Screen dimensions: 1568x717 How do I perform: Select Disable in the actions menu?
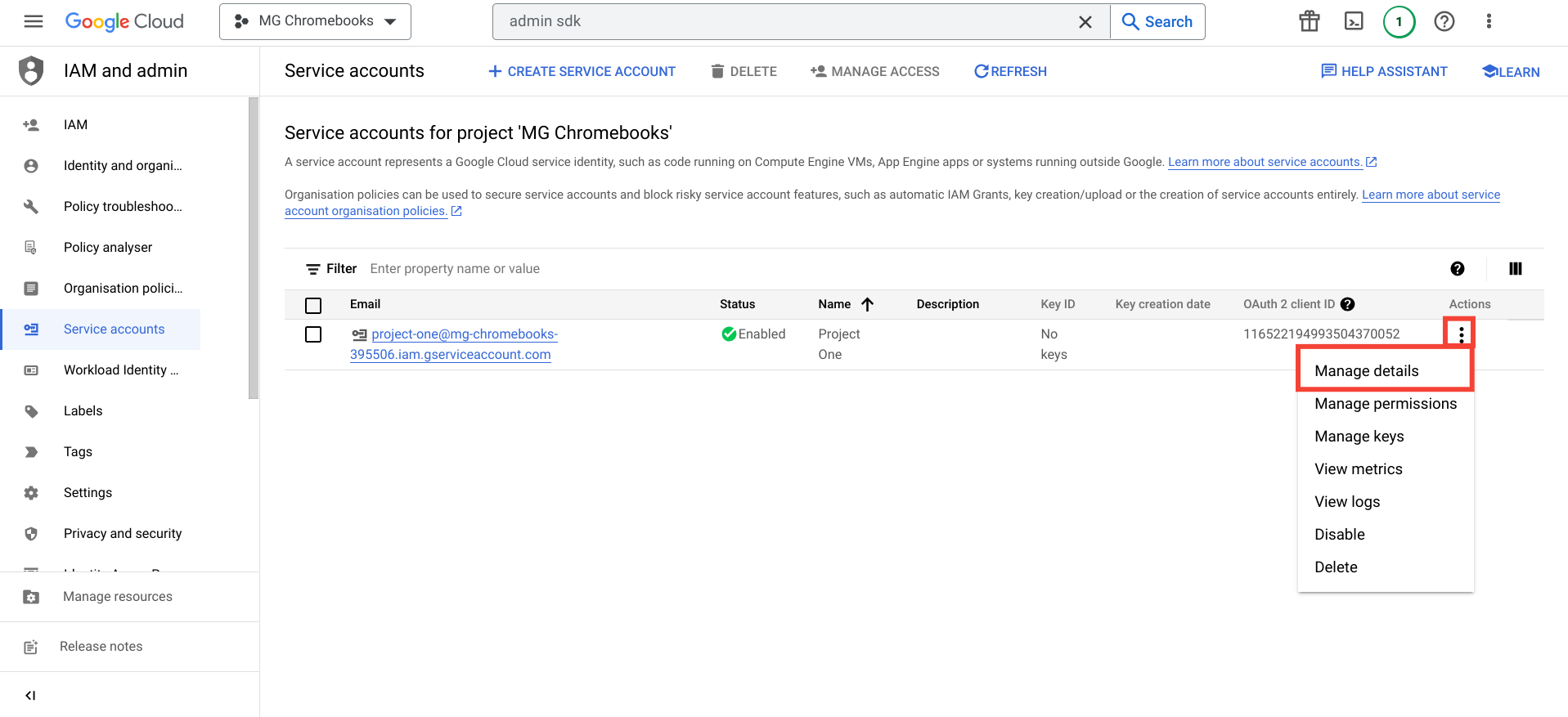(x=1386, y=535)
